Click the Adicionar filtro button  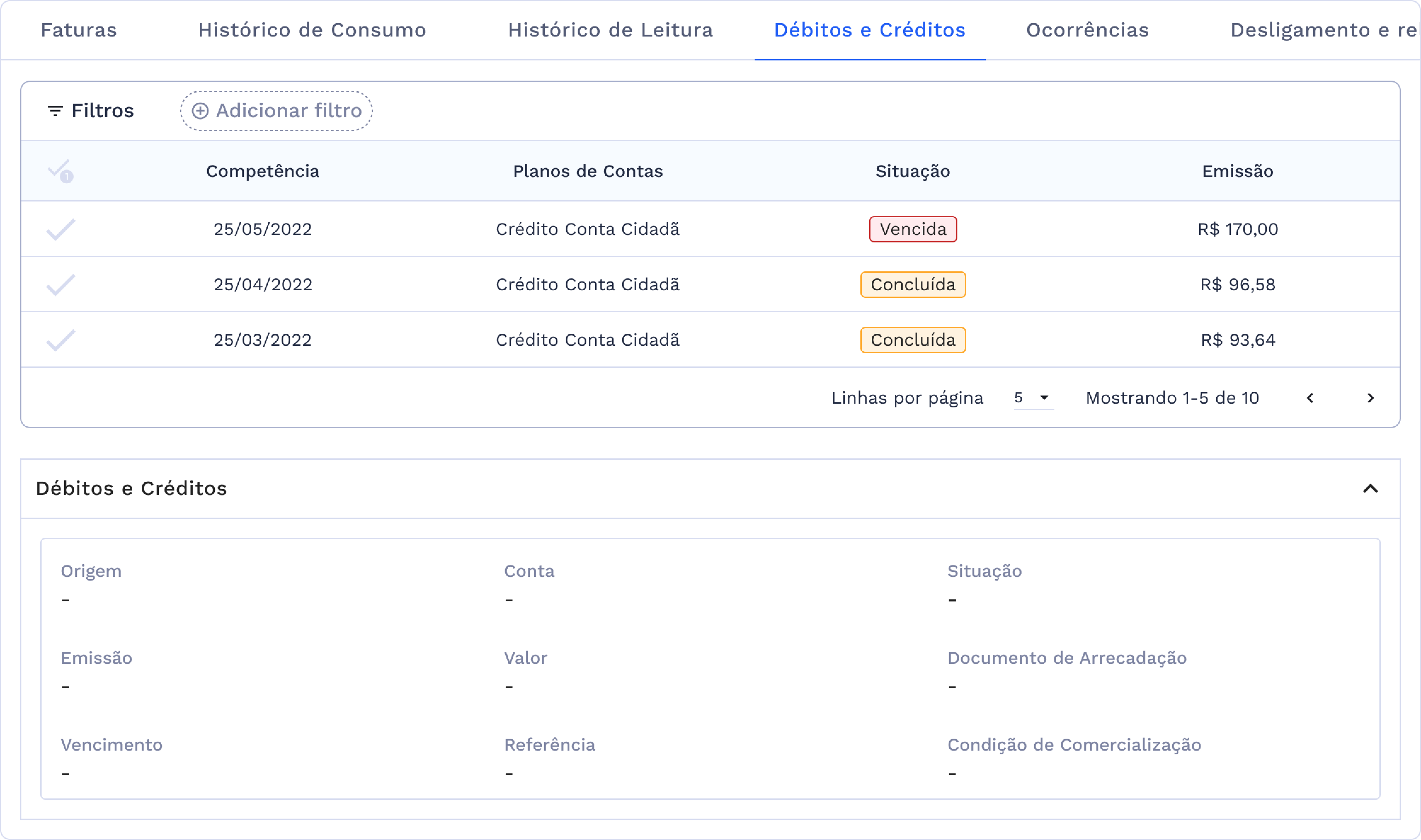click(x=276, y=111)
